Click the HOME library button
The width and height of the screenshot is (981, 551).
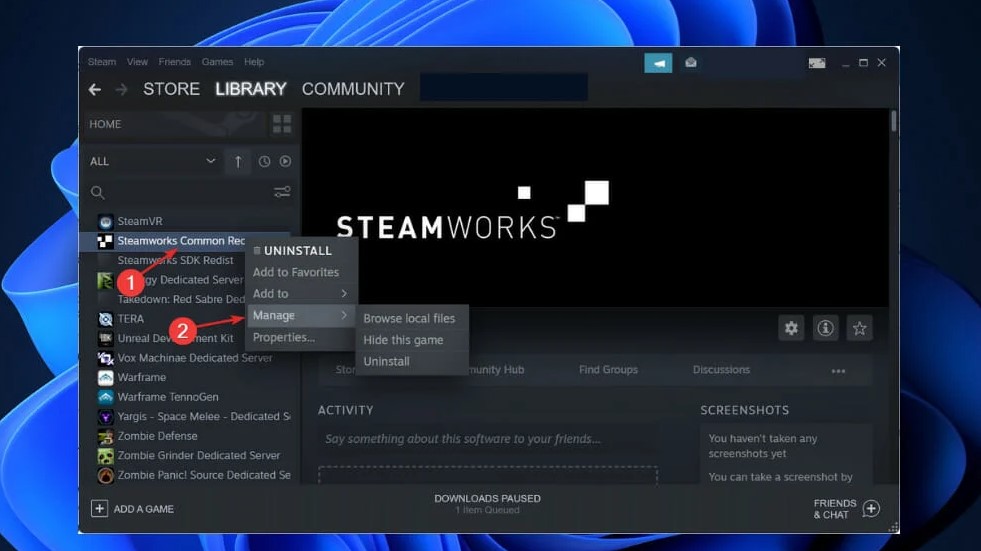coord(173,124)
